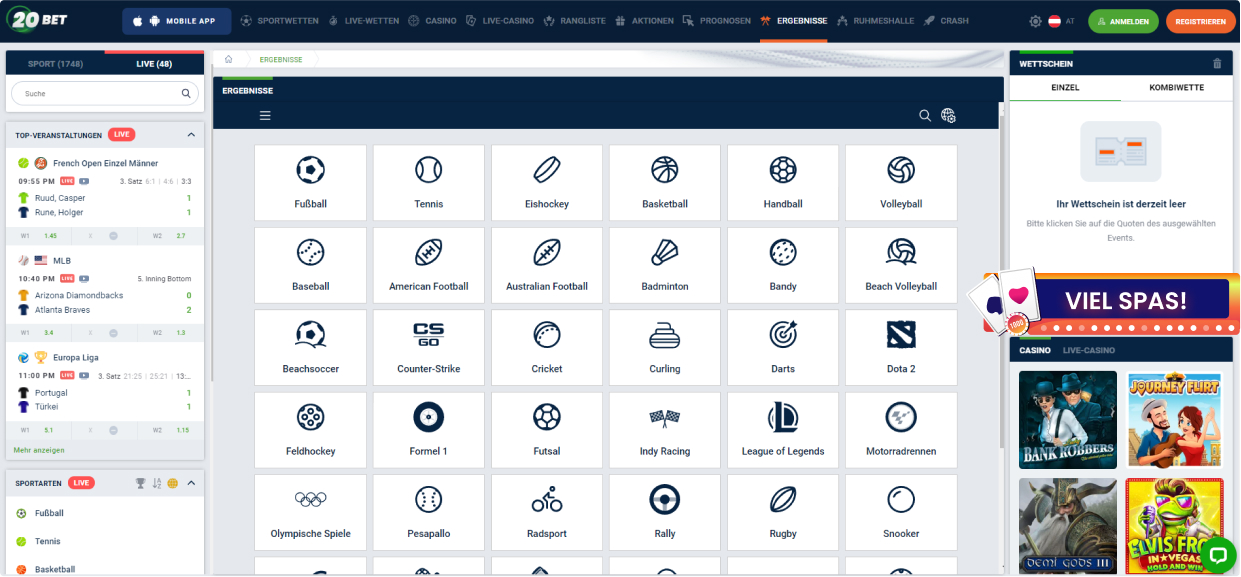
Task: Open the AT country language selector
Action: [1061, 21]
